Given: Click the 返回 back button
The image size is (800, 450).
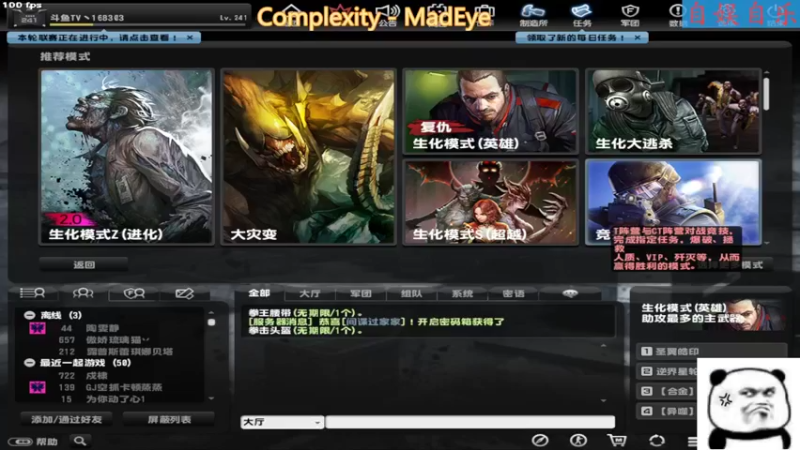Looking at the screenshot, I should 84,265.
